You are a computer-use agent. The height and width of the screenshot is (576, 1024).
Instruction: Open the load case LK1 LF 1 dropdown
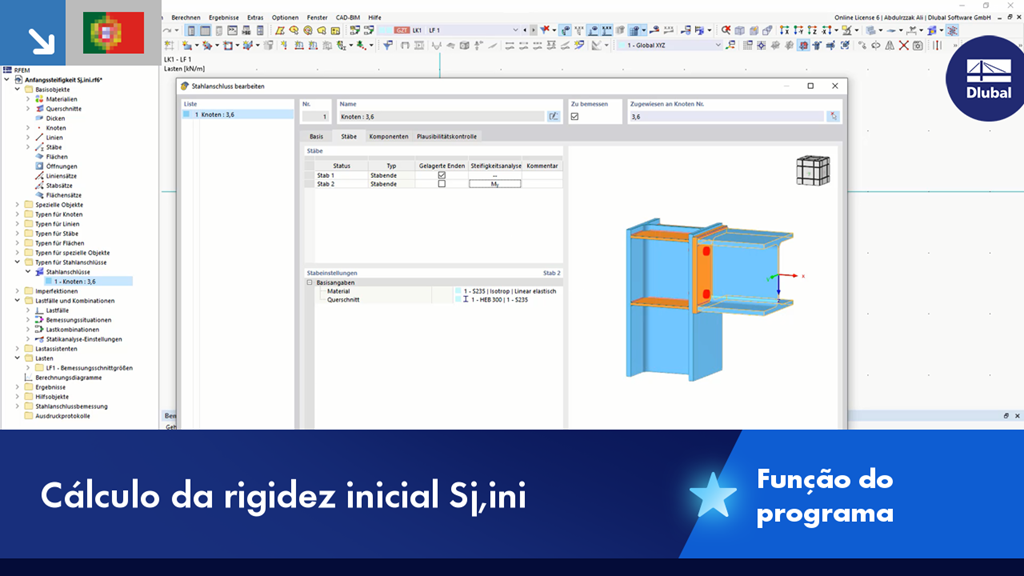[515, 30]
